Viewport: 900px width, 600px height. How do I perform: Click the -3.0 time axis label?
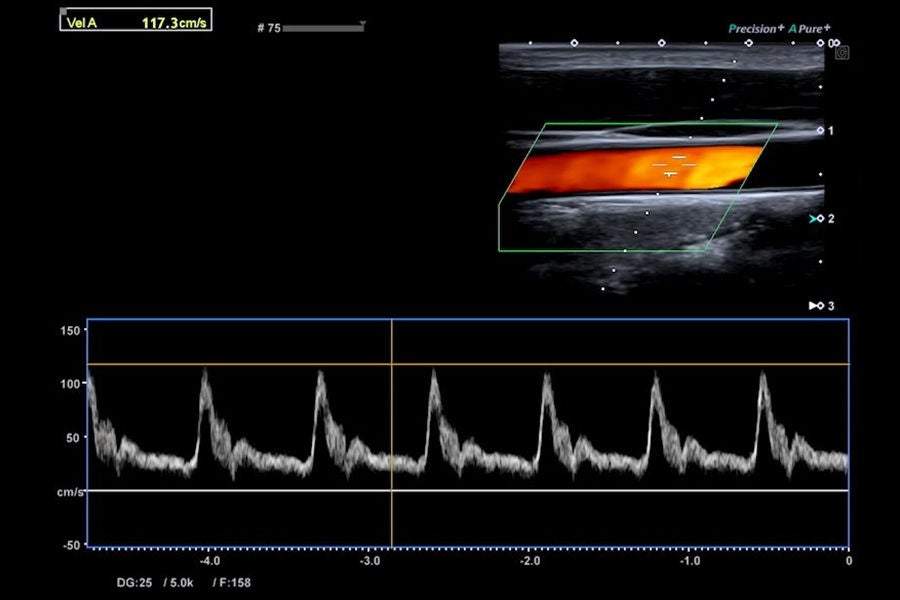[370, 561]
